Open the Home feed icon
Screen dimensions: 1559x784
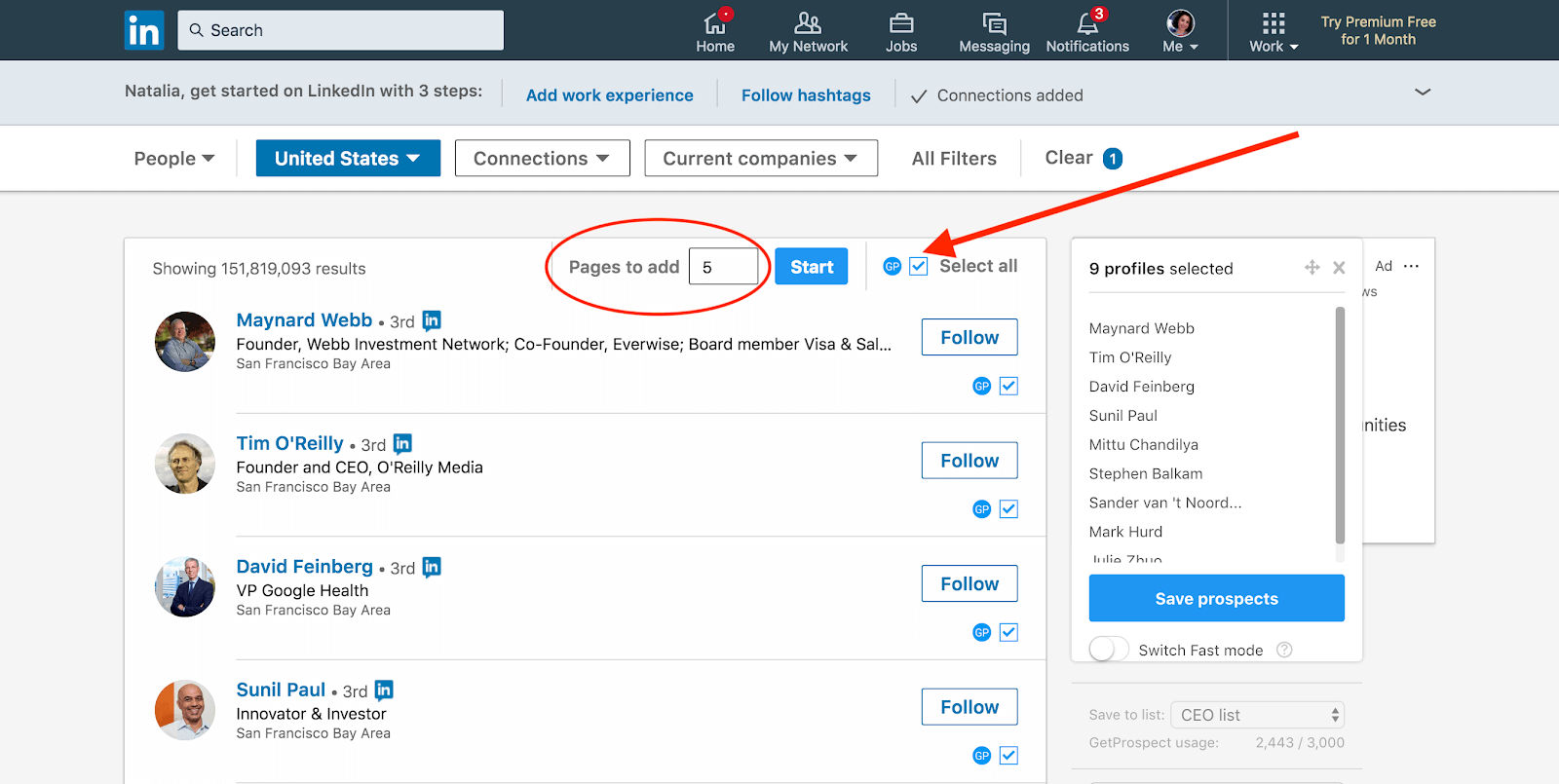[715, 22]
